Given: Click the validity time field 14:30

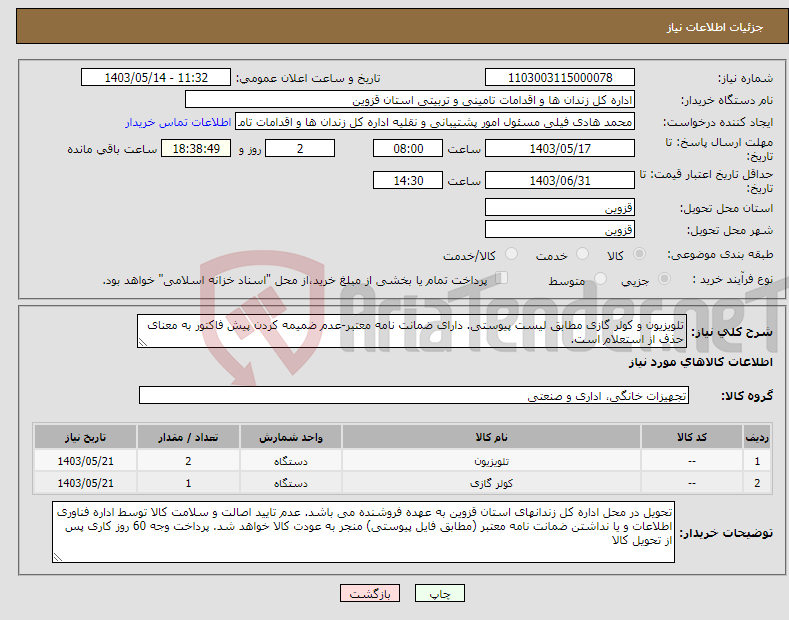Looking at the screenshot, I should tap(408, 180).
